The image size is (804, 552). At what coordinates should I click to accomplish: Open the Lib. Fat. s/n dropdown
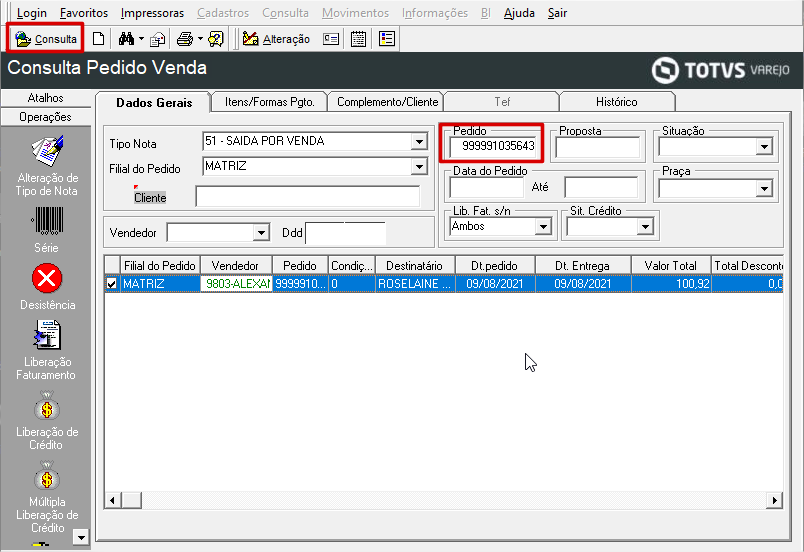pyautogui.click(x=543, y=227)
